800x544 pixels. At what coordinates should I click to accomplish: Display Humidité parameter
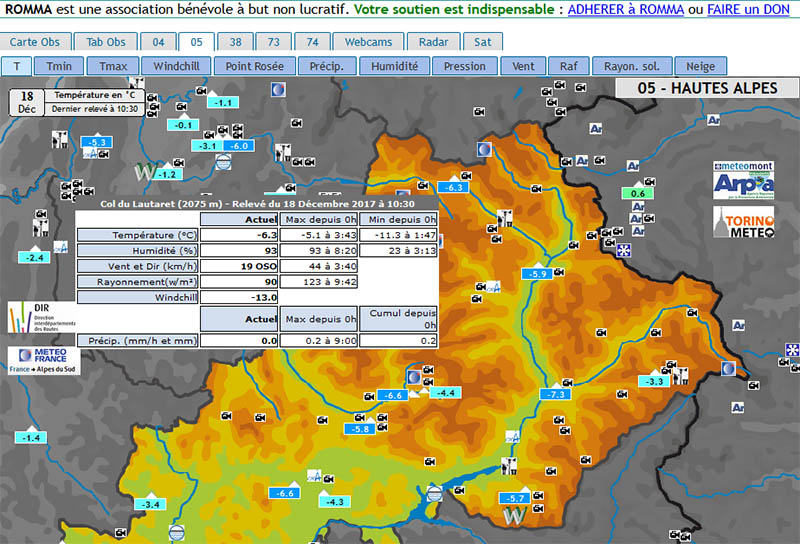[394, 66]
